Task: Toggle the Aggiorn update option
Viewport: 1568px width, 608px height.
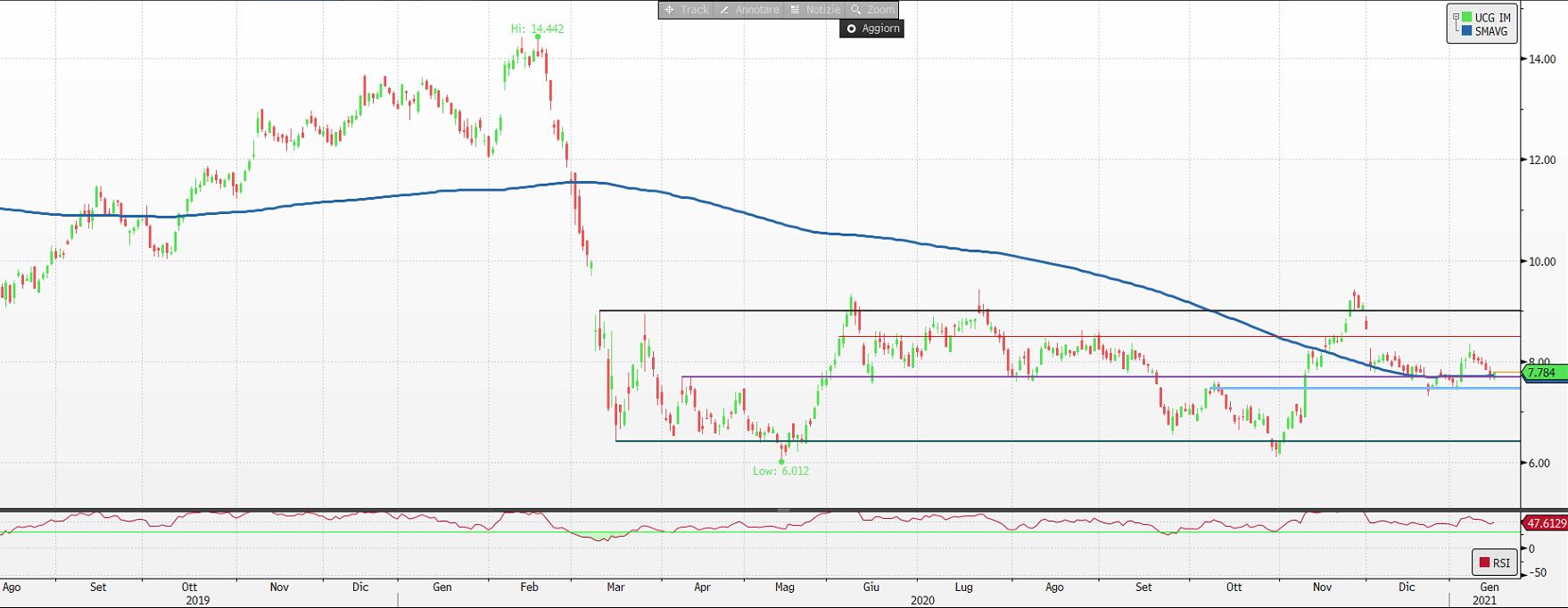Action: 872,29
